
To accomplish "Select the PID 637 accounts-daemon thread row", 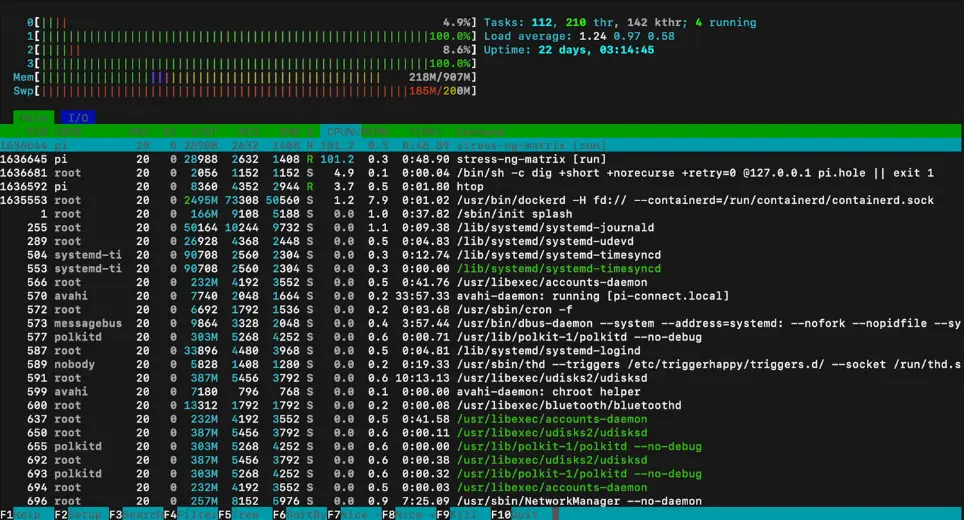I will 481,419.
